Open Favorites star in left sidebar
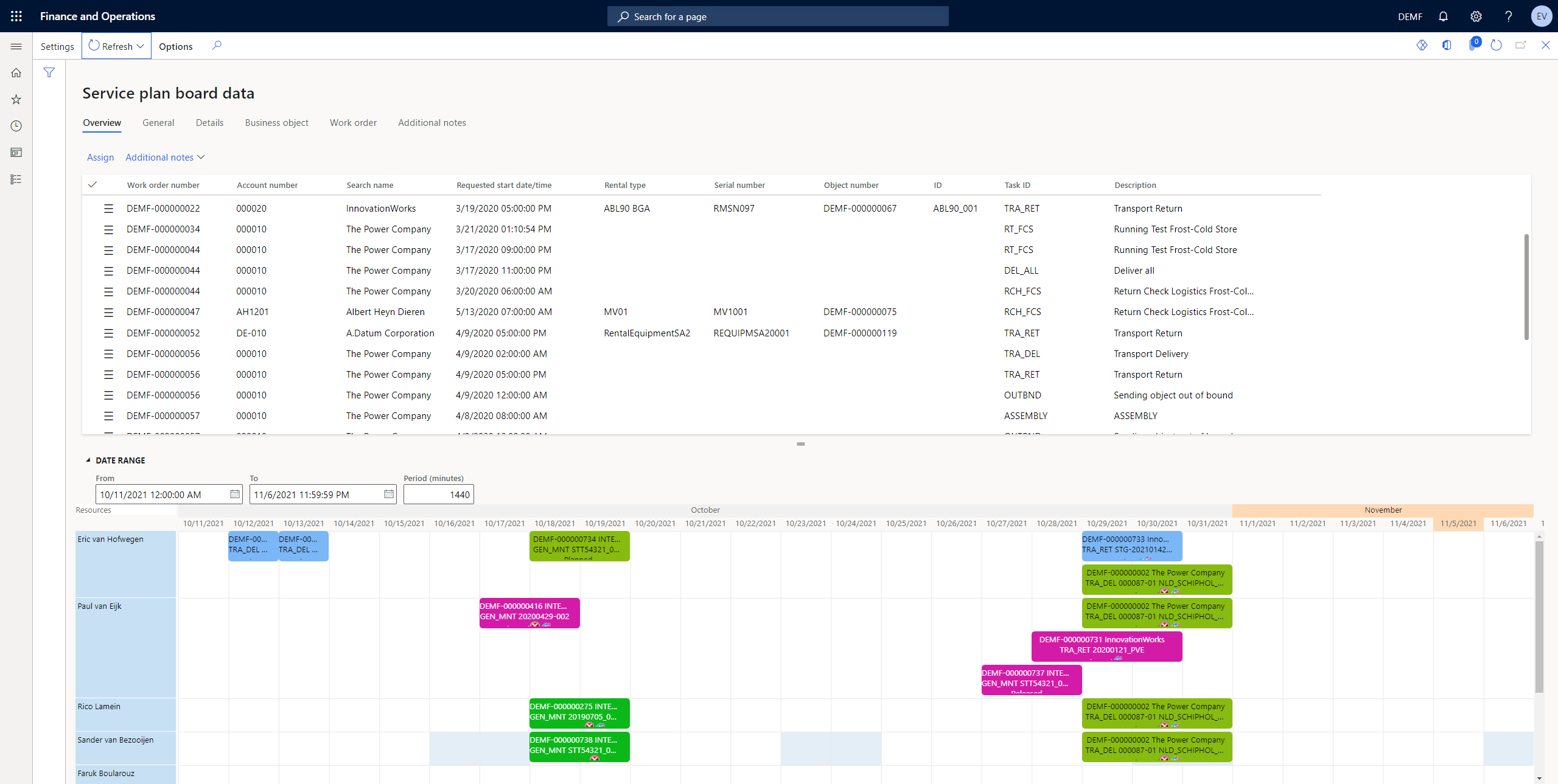The height and width of the screenshot is (784, 1558). coord(16,99)
